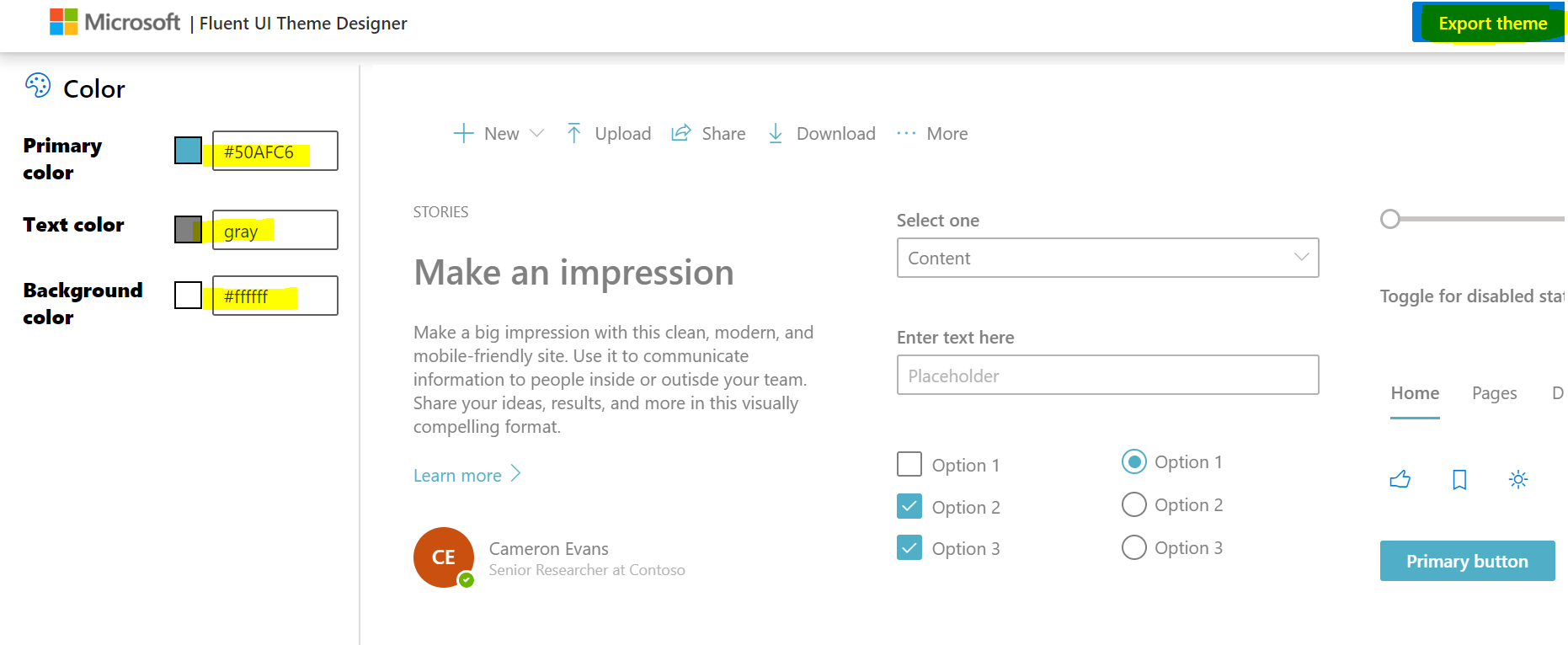Check the Option 1 checkbox
Viewport: 1568px width, 645px height.
[x=909, y=464]
